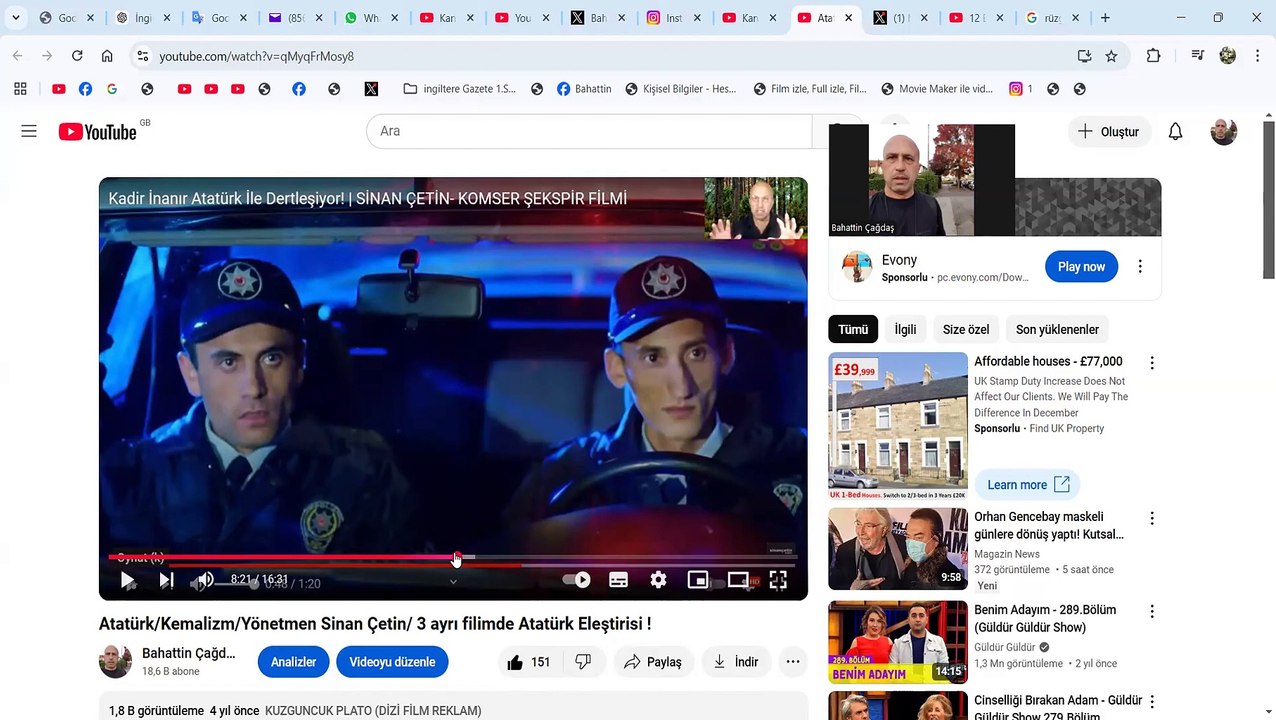The image size is (1276, 720).
Task: Select the Tümü filter chip
Action: click(853, 329)
